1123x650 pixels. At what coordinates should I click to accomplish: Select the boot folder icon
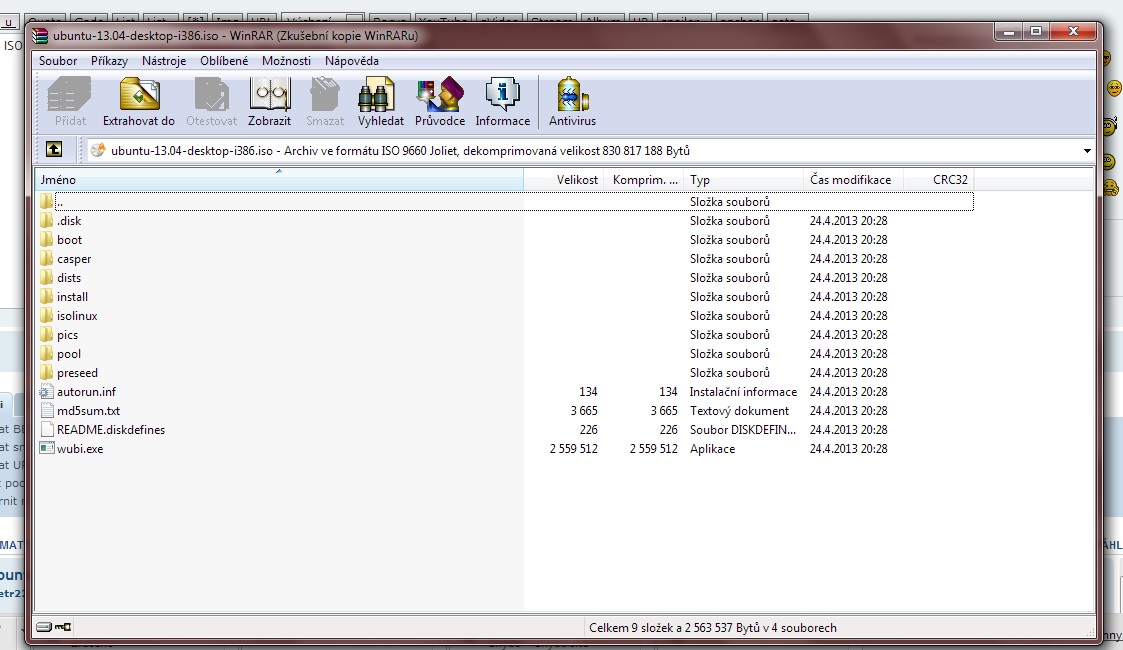pyautogui.click(x=47, y=239)
